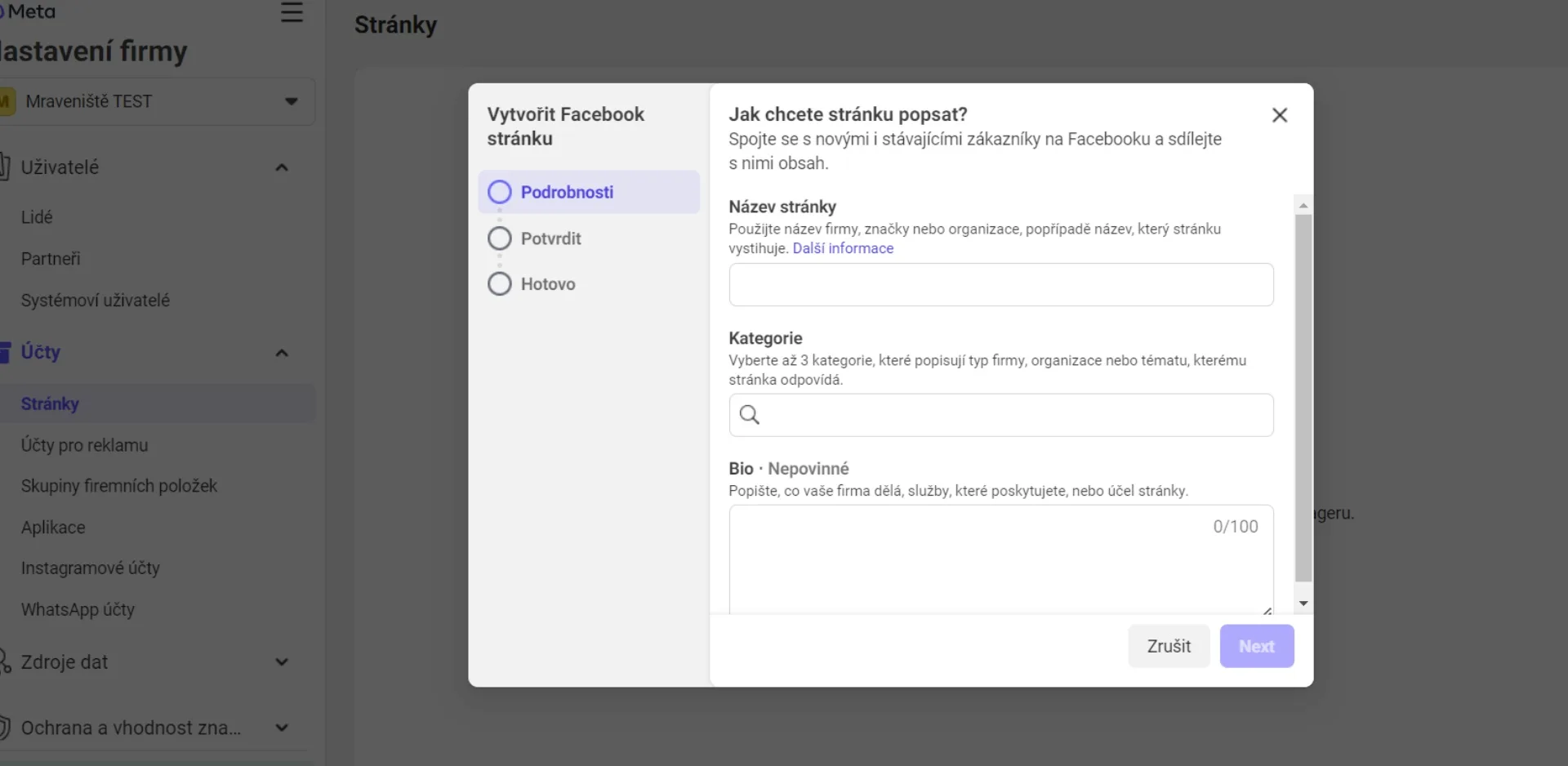The height and width of the screenshot is (766, 1568).
Task: Click the scrollbar up arrow in dialog
Action: pos(1303,206)
